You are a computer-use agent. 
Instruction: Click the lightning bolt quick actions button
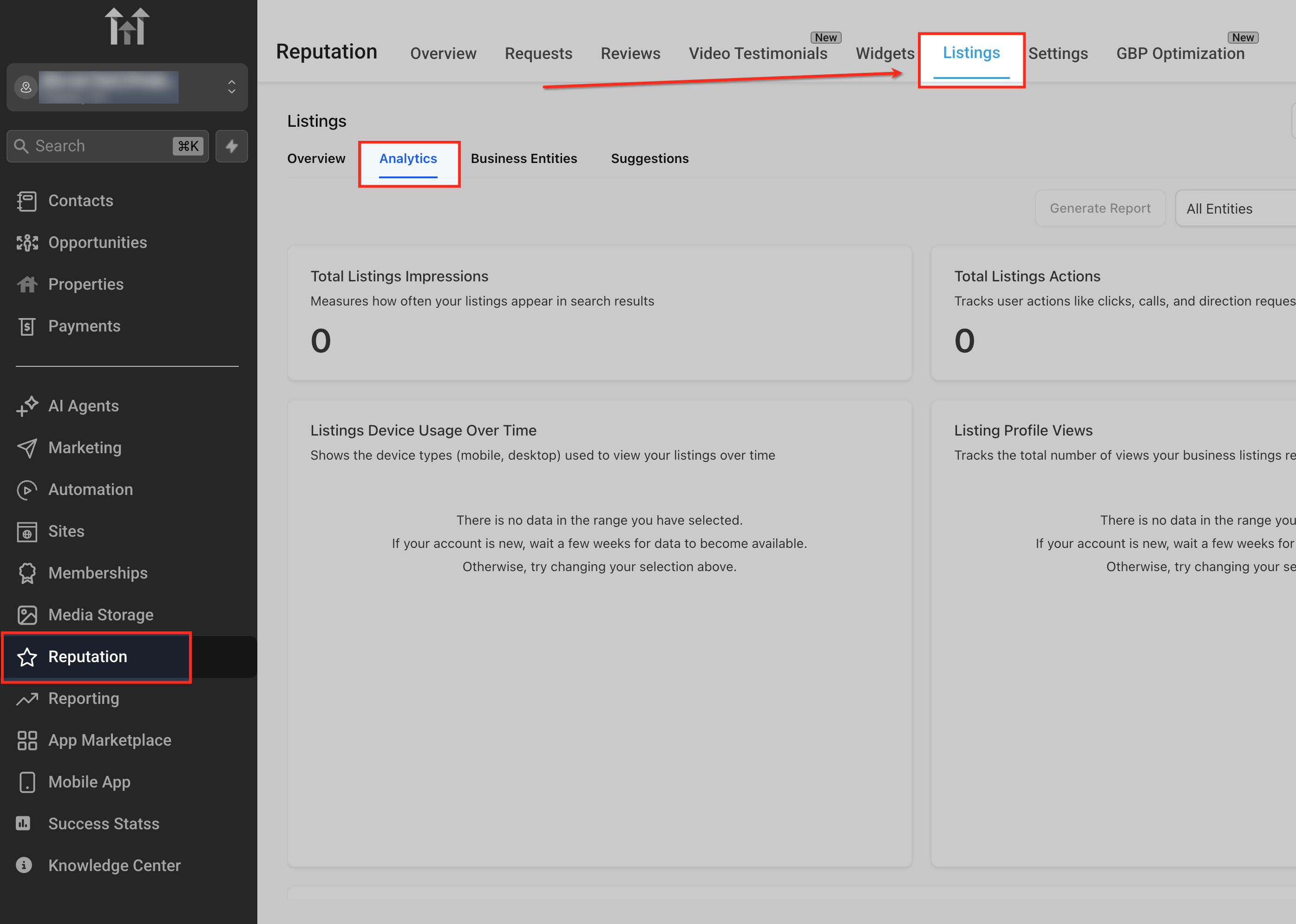[232, 146]
